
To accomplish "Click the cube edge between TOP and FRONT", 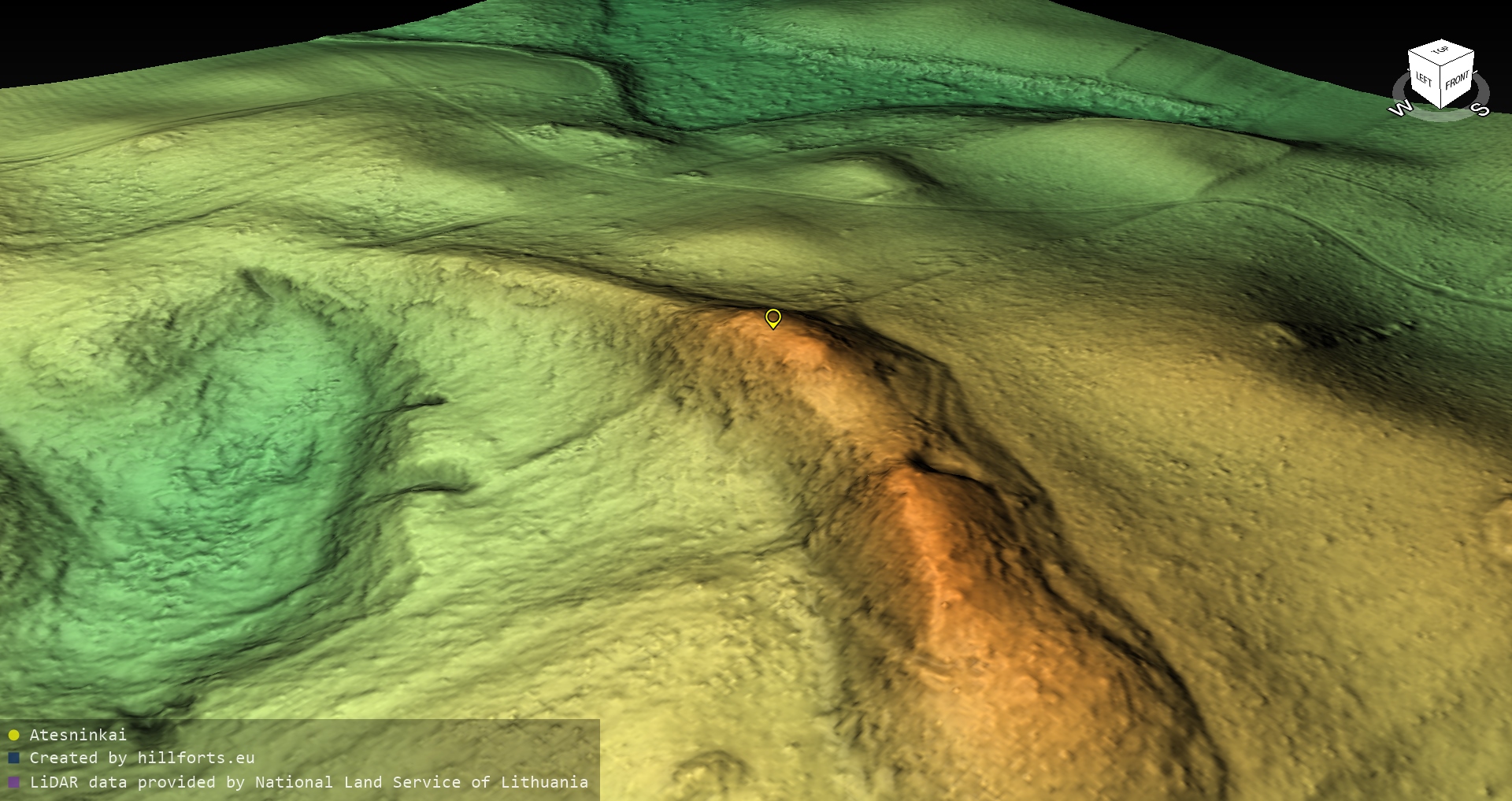I will click(x=1458, y=57).
